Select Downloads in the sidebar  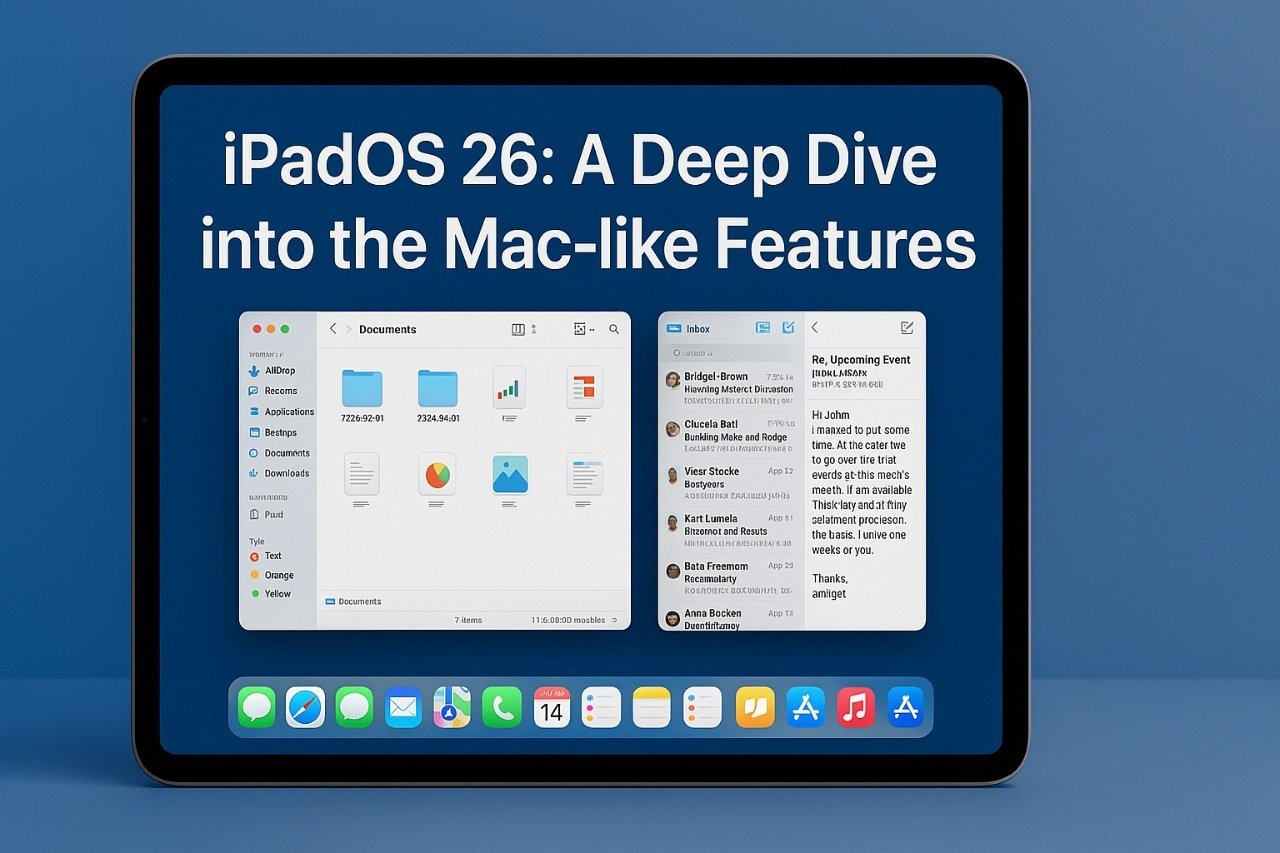[279, 474]
